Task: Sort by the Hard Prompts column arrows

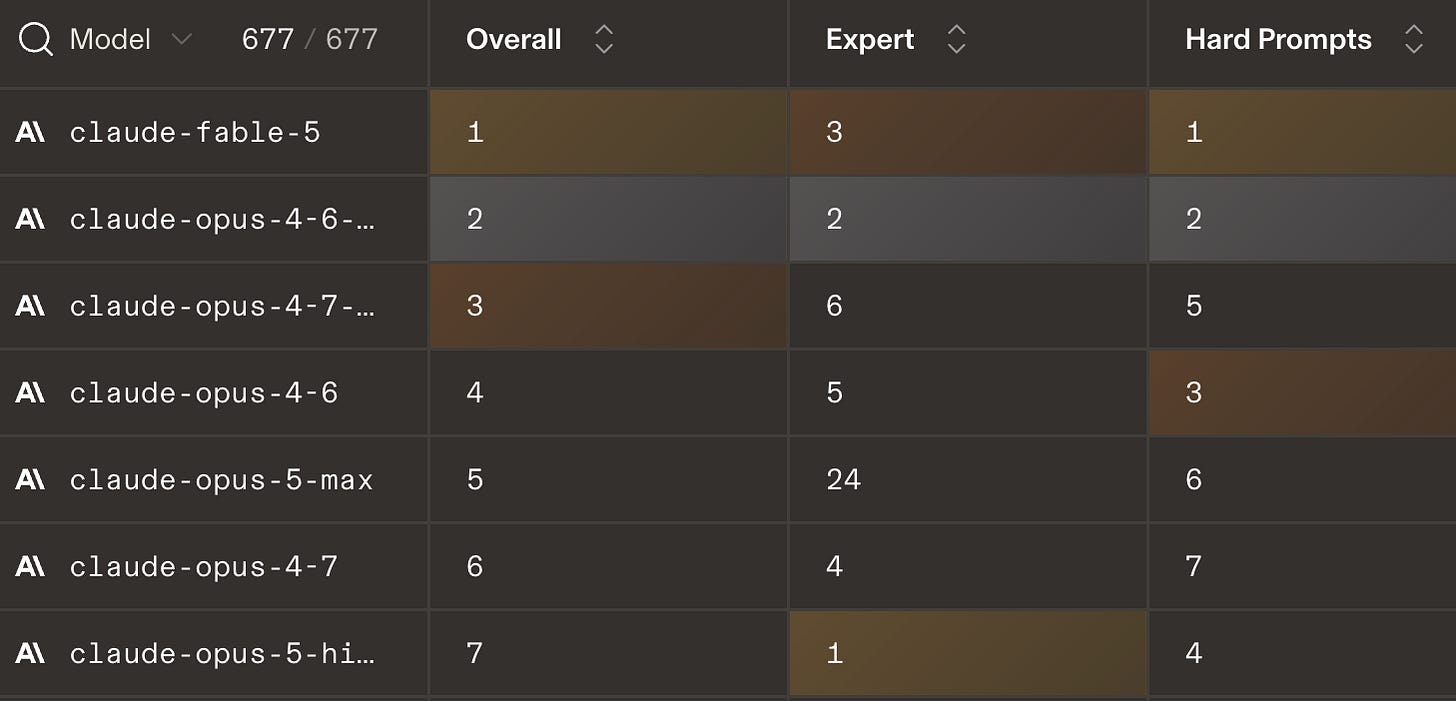Action: (x=1413, y=40)
